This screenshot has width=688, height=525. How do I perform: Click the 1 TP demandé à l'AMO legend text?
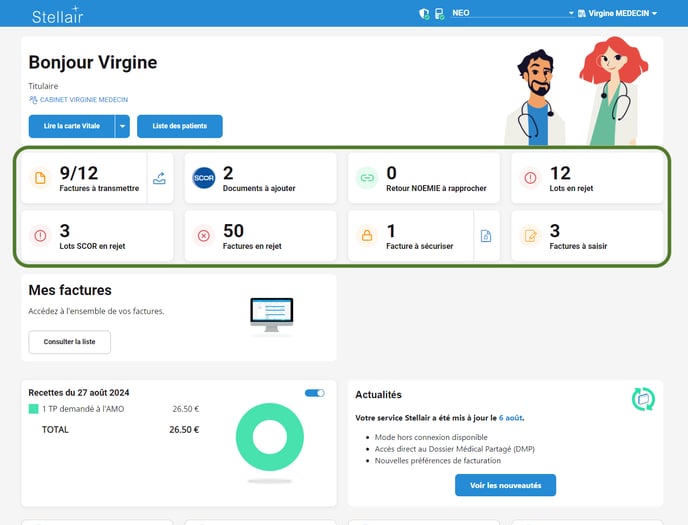coord(83,409)
